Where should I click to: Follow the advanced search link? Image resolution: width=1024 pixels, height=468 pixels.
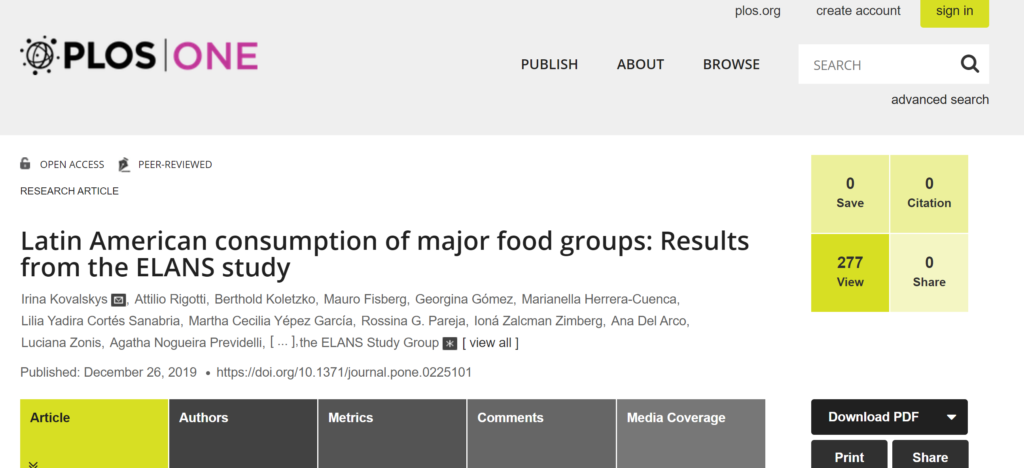[x=939, y=99]
